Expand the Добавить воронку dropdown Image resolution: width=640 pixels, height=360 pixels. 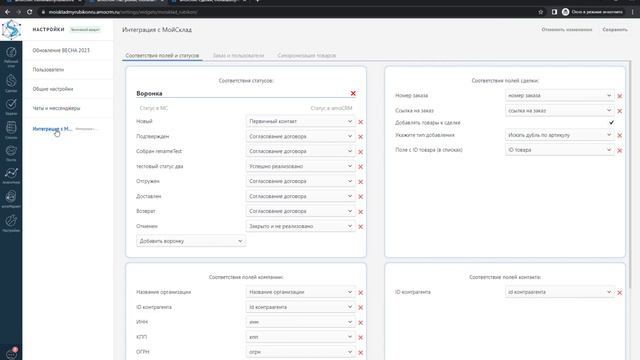coord(191,241)
